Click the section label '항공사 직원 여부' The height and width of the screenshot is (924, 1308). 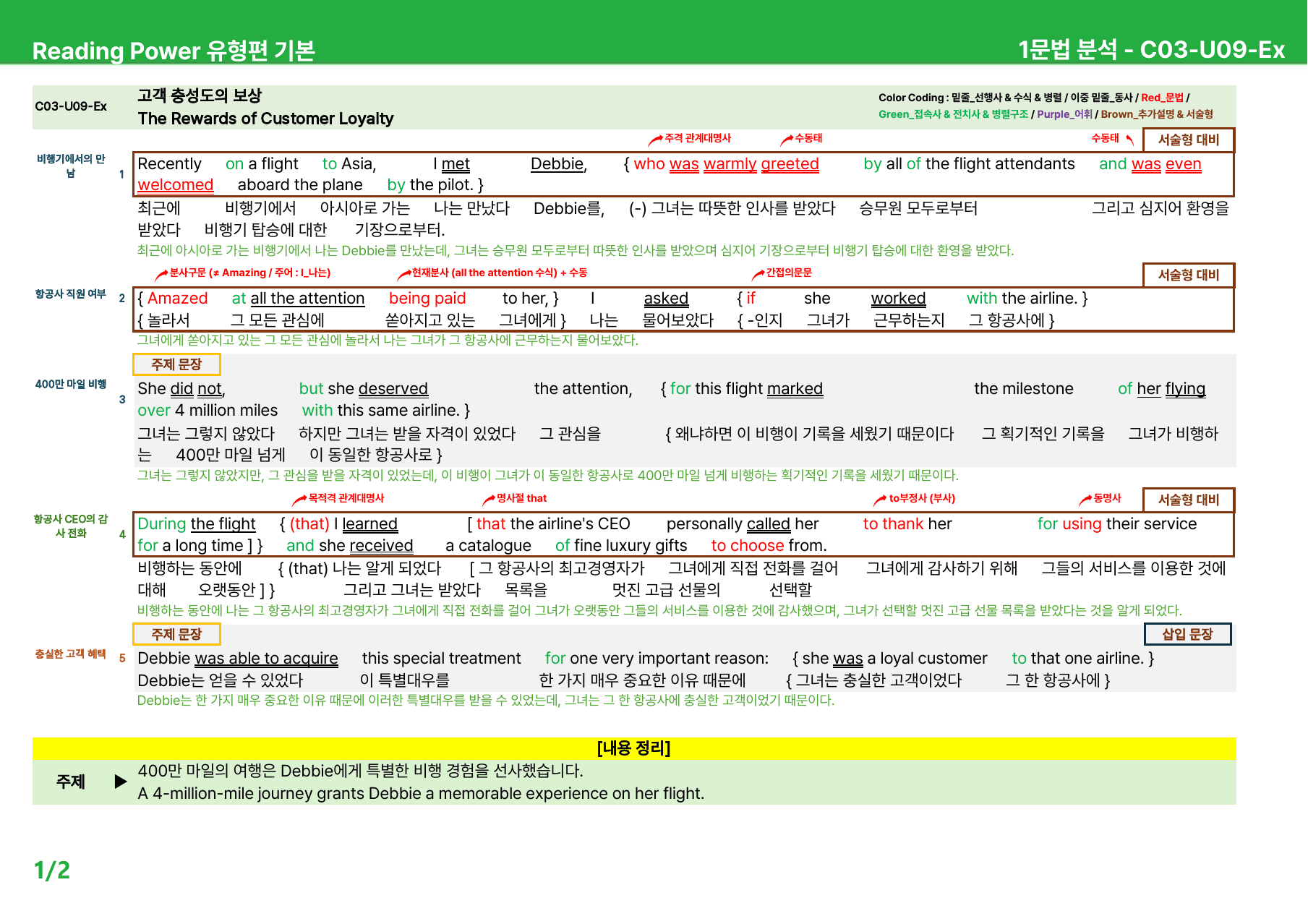tap(70, 294)
